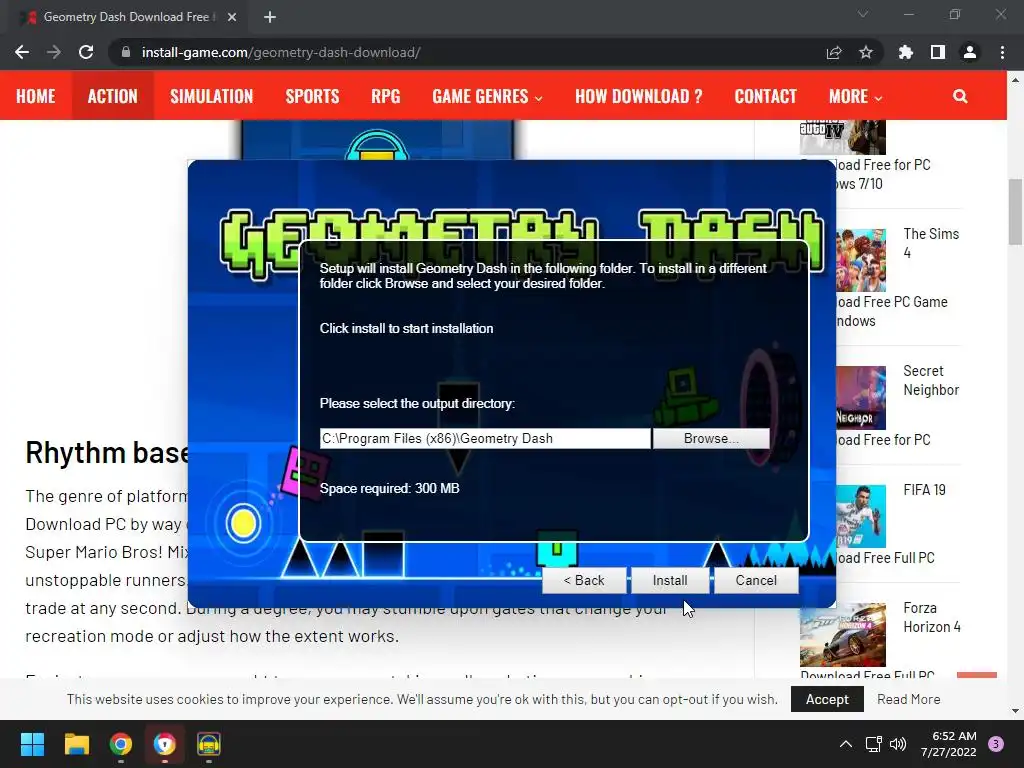The width and height of the screenshot is (1024, 768).
Task: Open the RPG menu item
Action: pos(386,96)
